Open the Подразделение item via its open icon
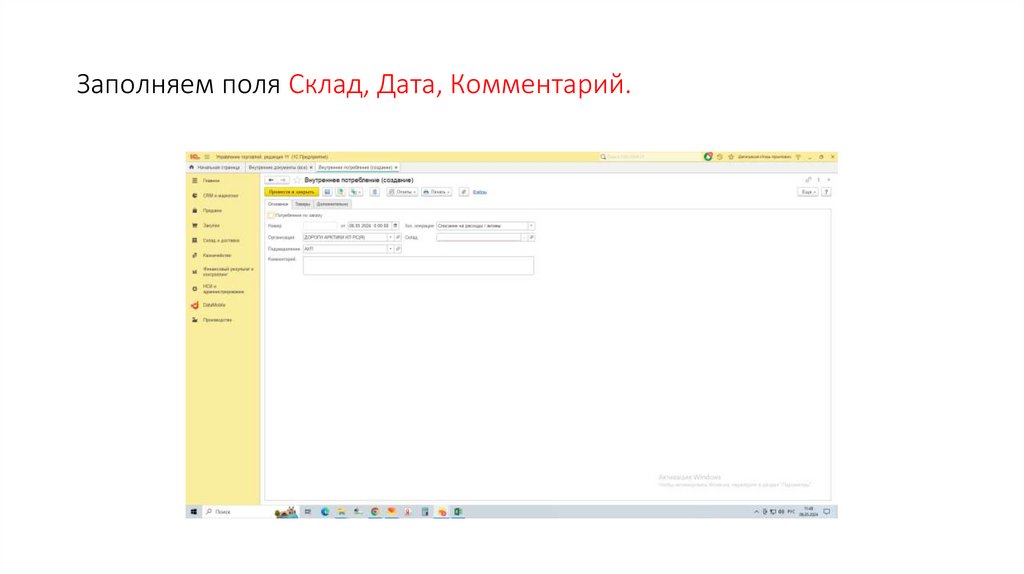 click(398, 249)
